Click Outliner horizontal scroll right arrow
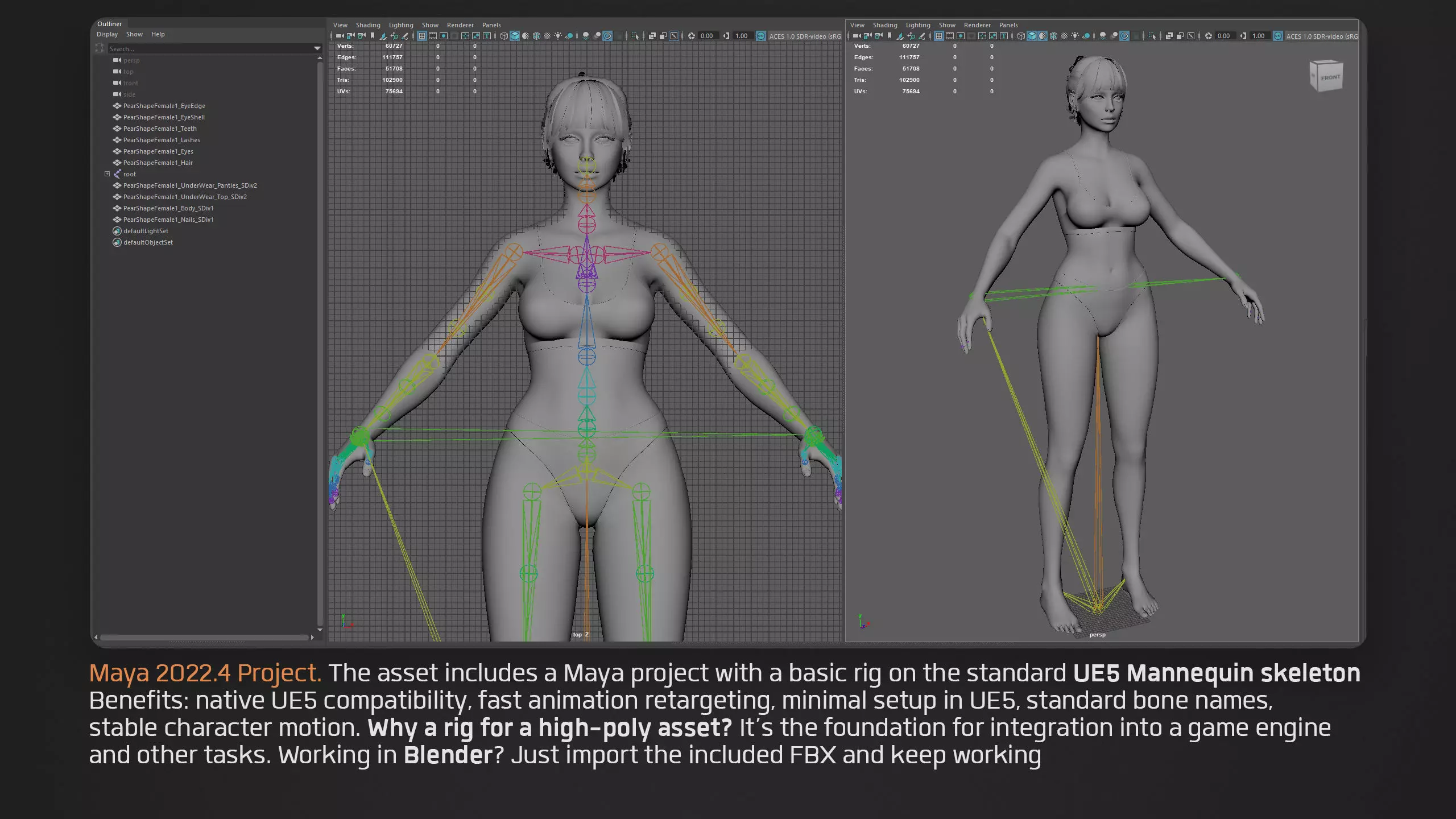The width and height of the screenshot is (1456, 819). point(312,637)
